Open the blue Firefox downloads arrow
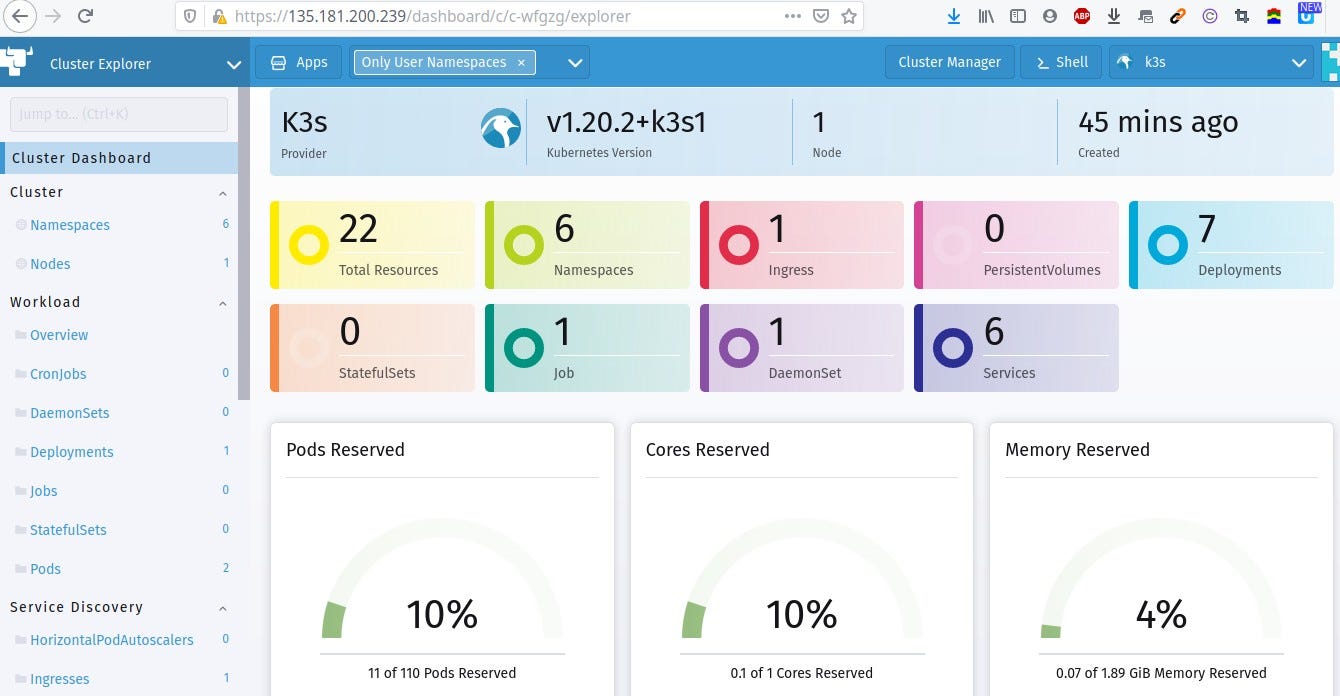This screenshot has width=1340, height=696. (954, 16)
